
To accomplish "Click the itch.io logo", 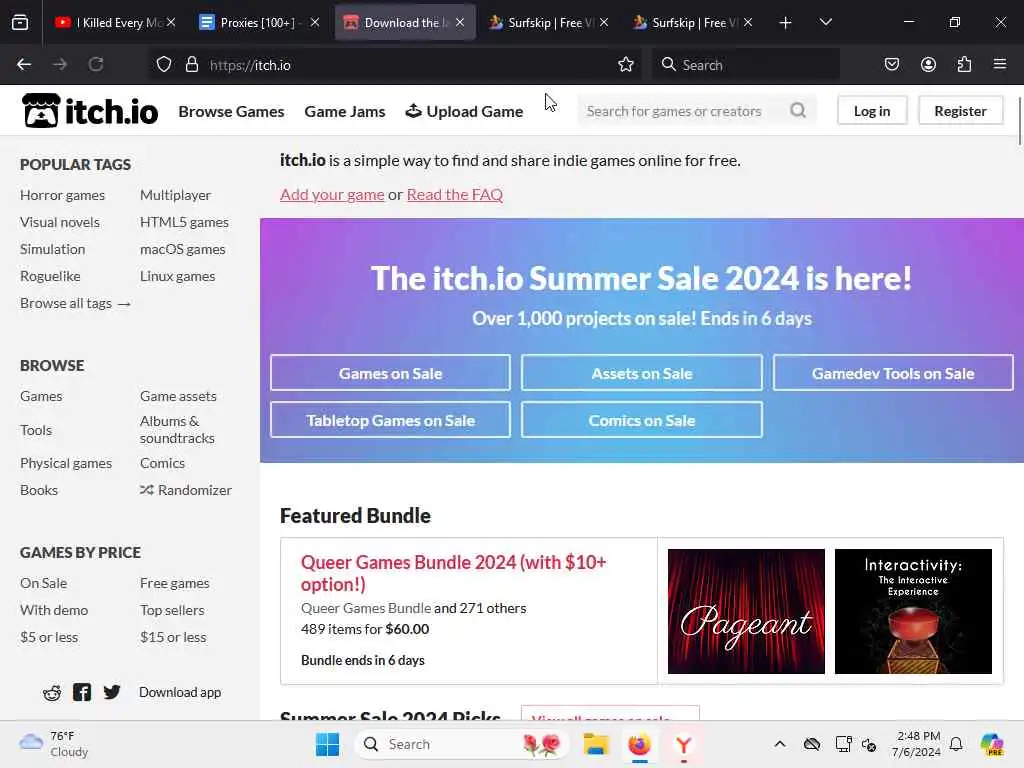I will (90, 111).
